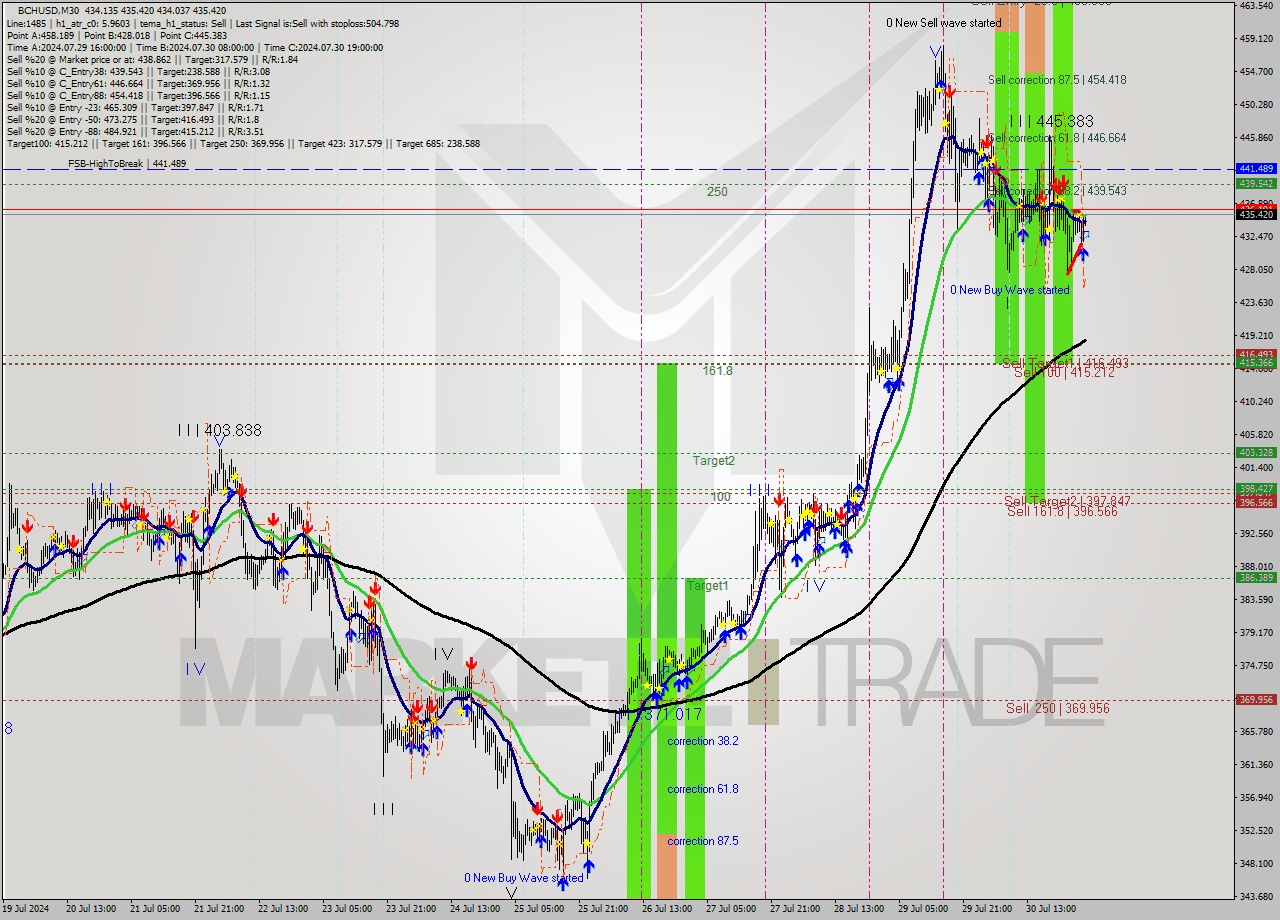Select the 'Target1' label on the chart
This screenshot has width=1280, height=920.
pyautogui.click(x=708, y=586)
